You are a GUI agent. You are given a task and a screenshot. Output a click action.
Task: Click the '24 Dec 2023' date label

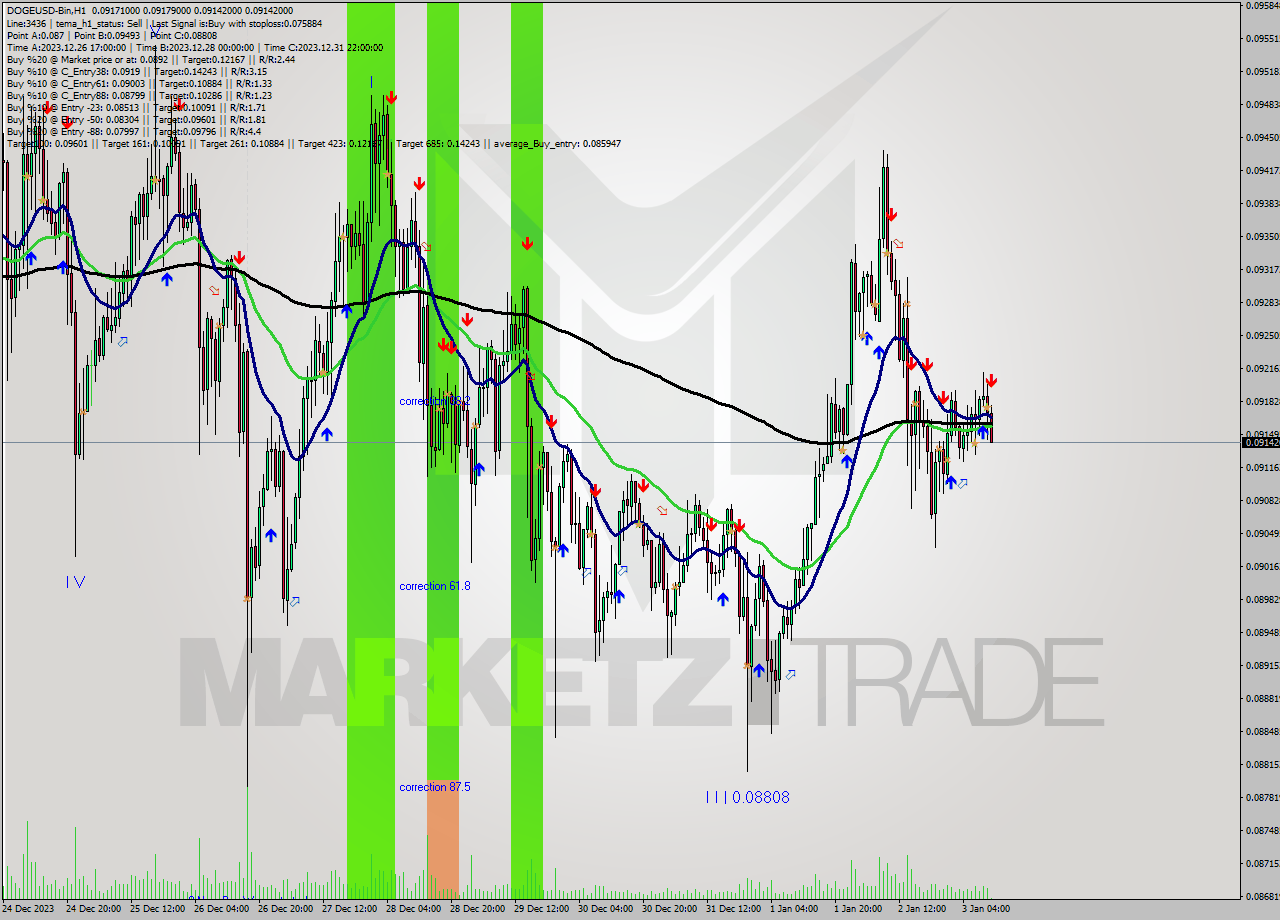point(29,909)
